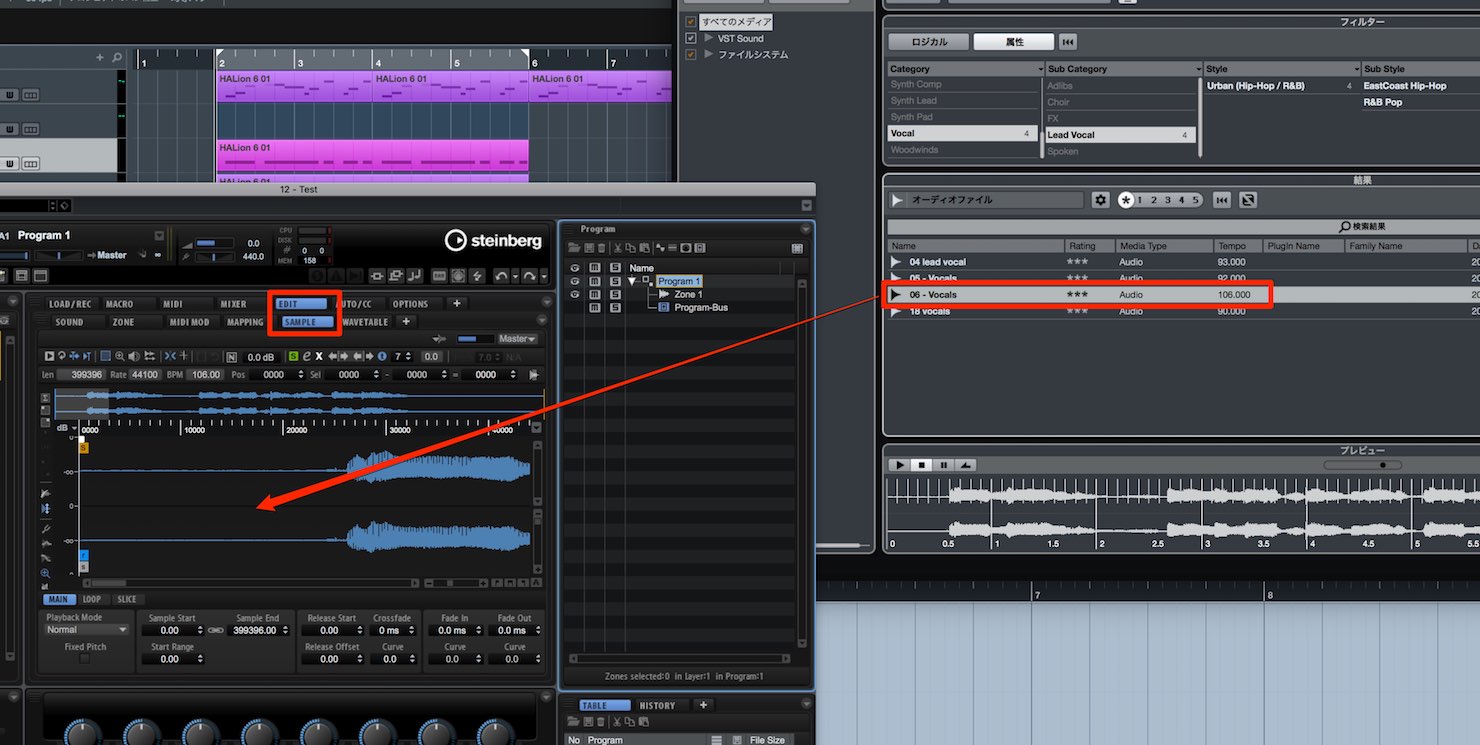1480x745 pixels.
Task: Open the Category column dropdown arrow
Action: (1040, 69)
